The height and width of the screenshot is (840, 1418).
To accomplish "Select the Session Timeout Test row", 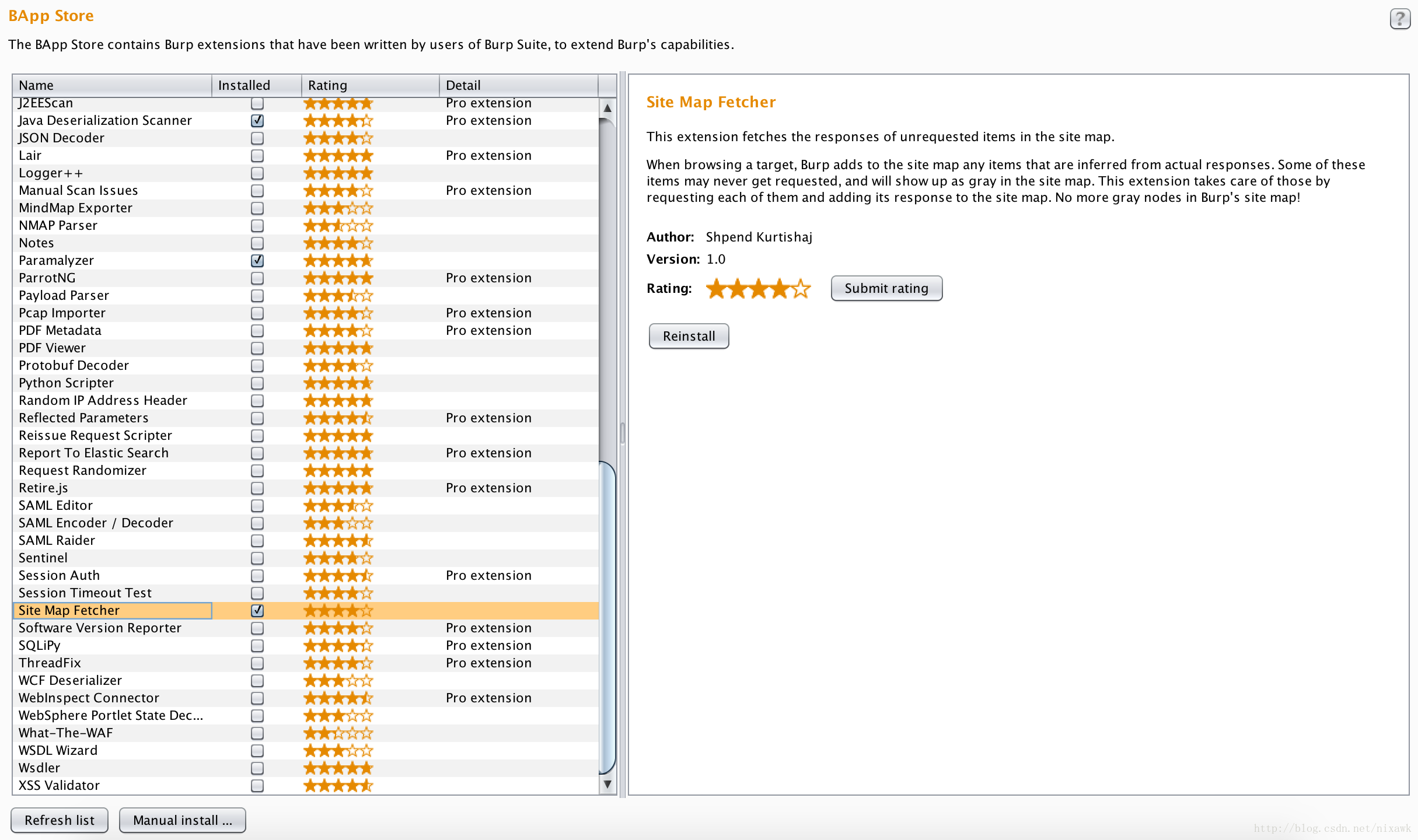I will (x=306, y=593).
